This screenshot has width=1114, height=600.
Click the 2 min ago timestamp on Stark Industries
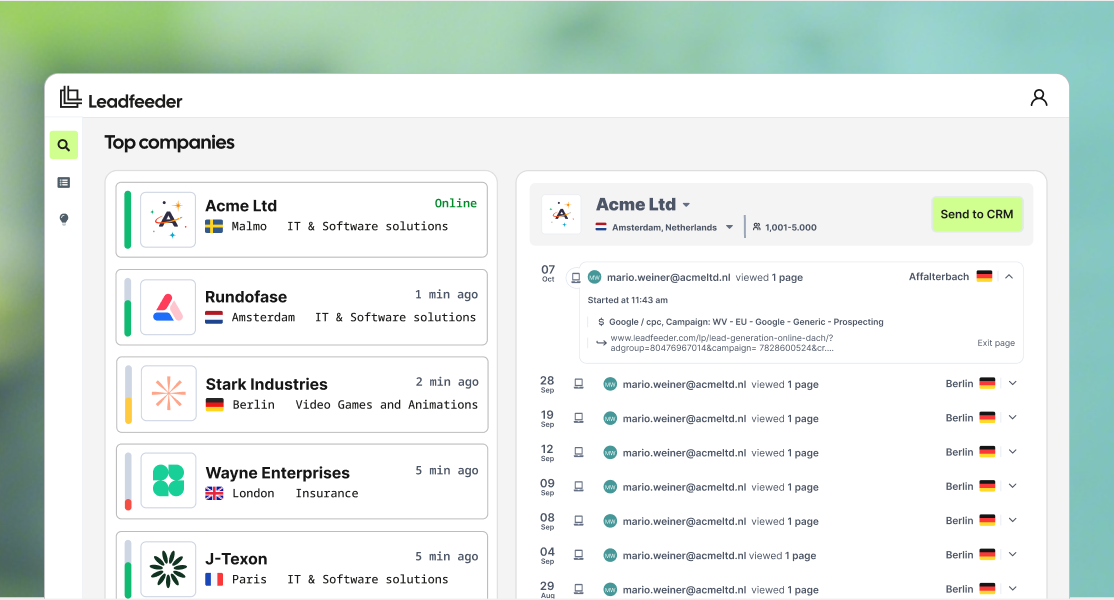pos(447,382)
